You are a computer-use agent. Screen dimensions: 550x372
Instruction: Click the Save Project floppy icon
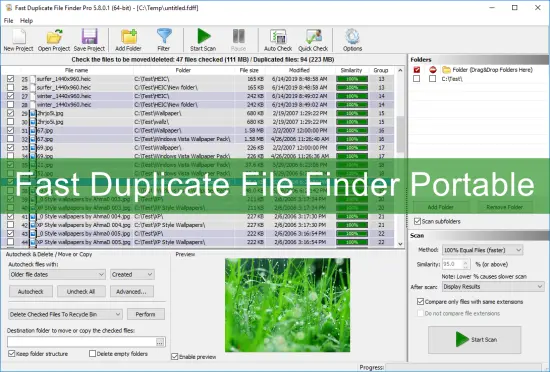click(x=89, y=36)
